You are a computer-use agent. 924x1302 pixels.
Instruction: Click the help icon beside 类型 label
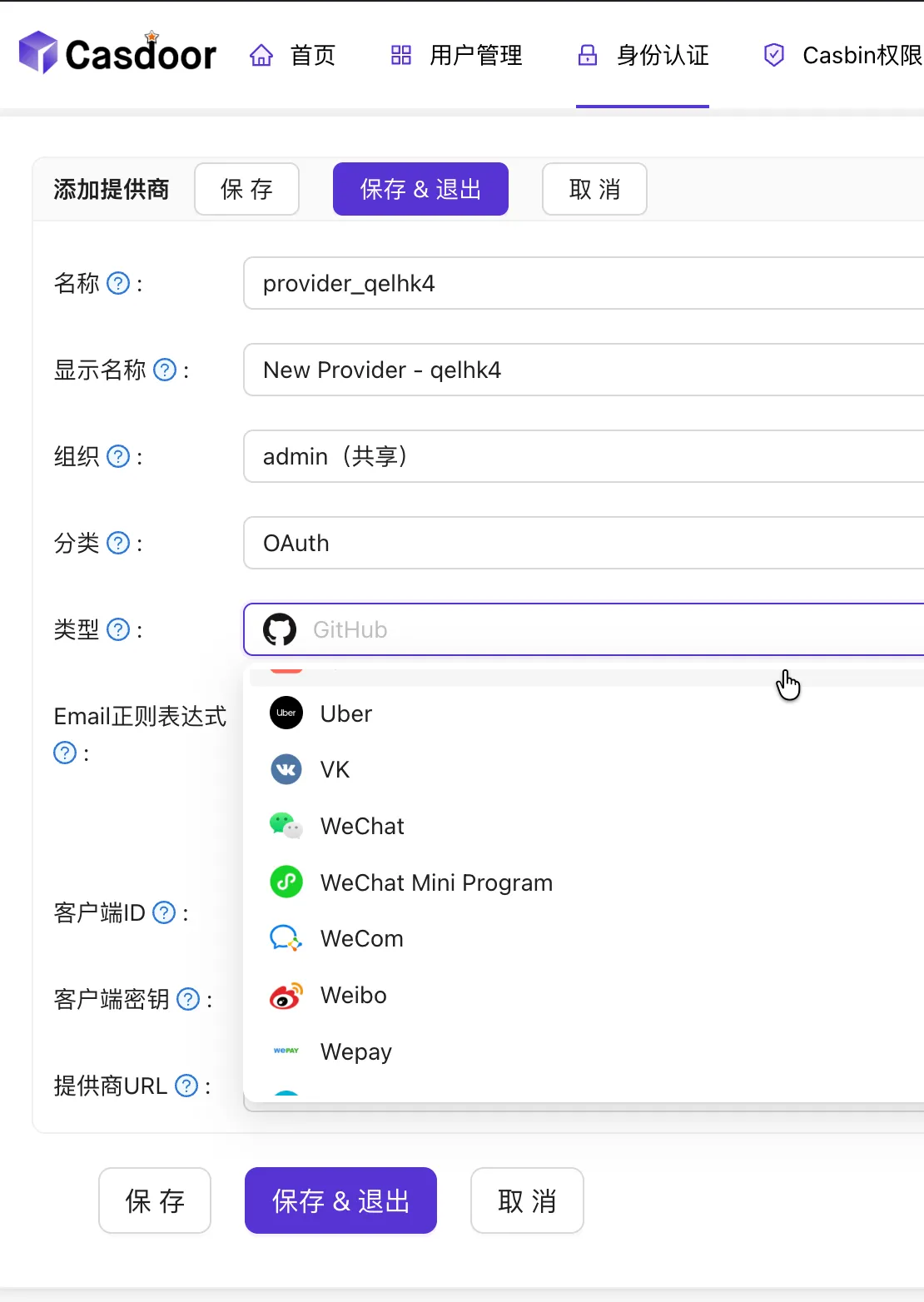(x=119, y=630)
